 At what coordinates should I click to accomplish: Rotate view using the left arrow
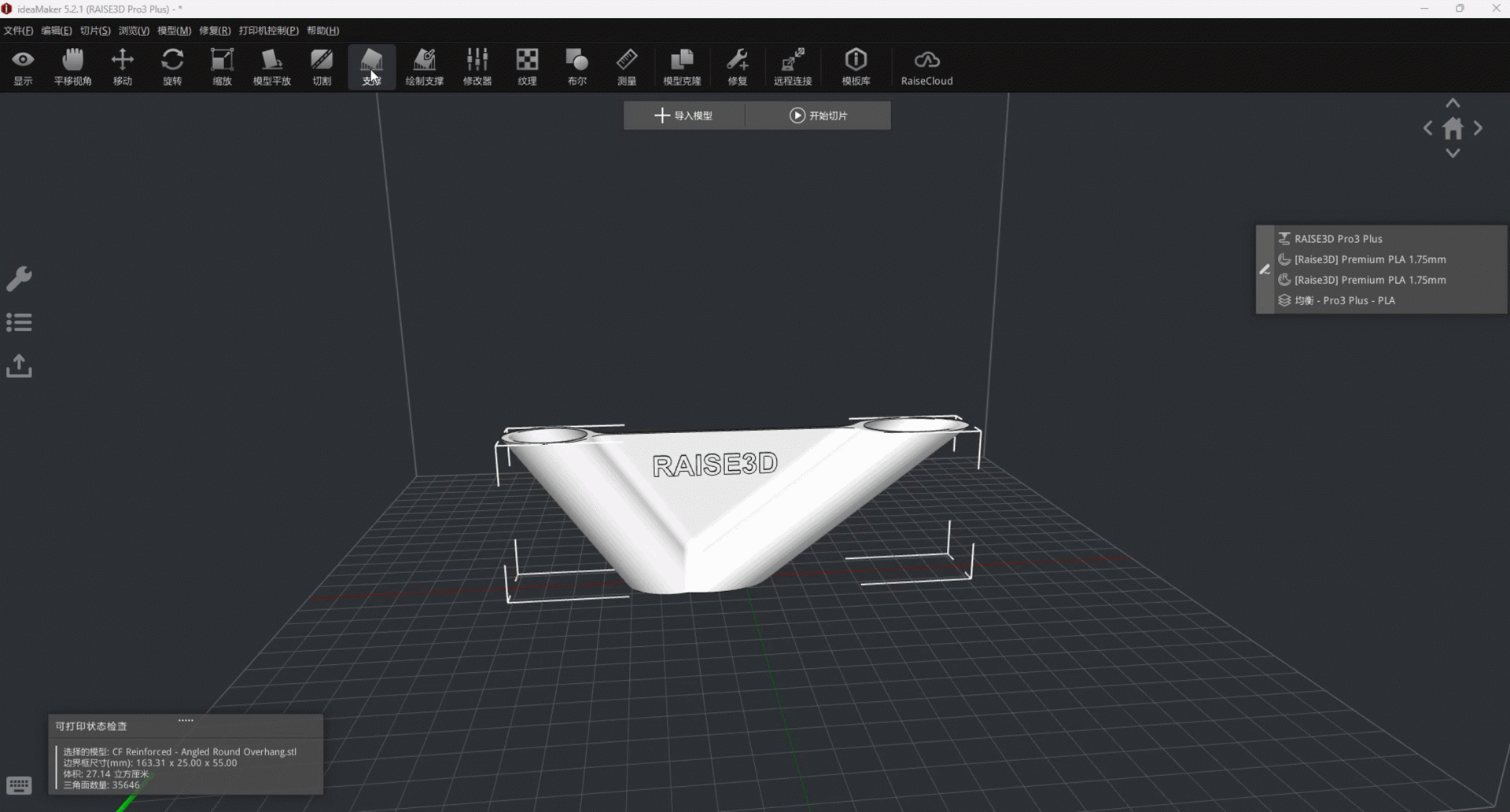click(1427, 128)
